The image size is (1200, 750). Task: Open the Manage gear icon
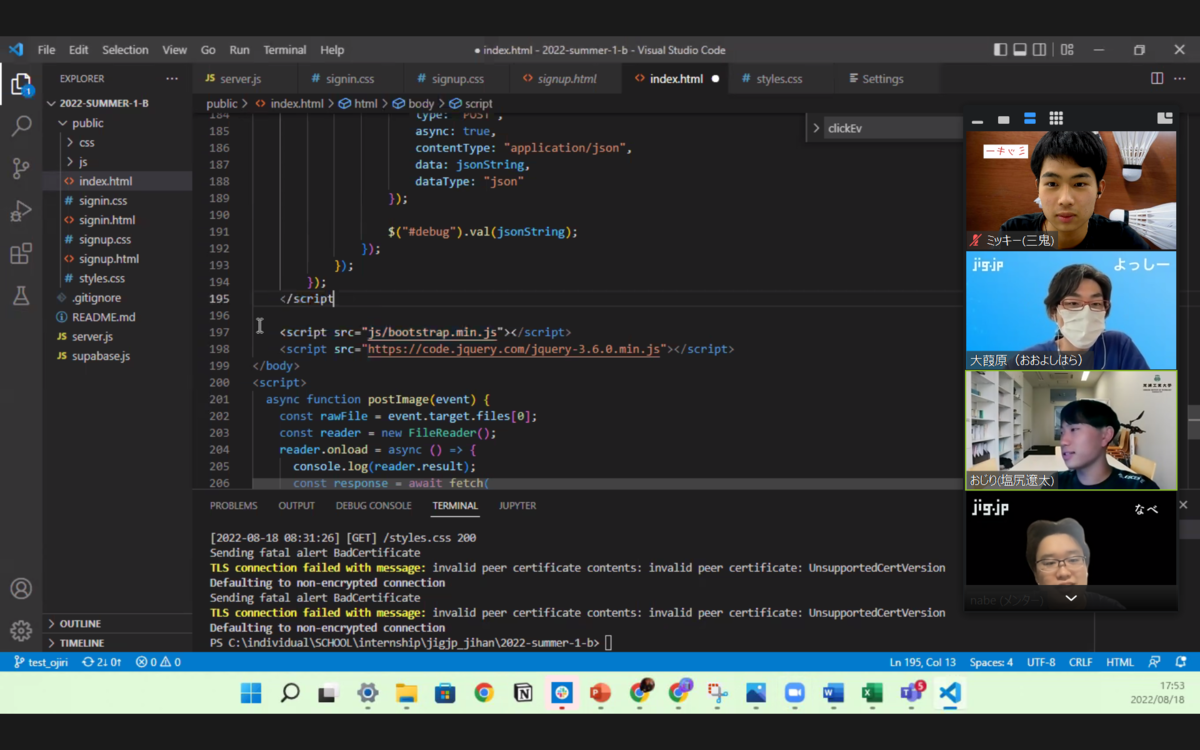coord(21,630)
